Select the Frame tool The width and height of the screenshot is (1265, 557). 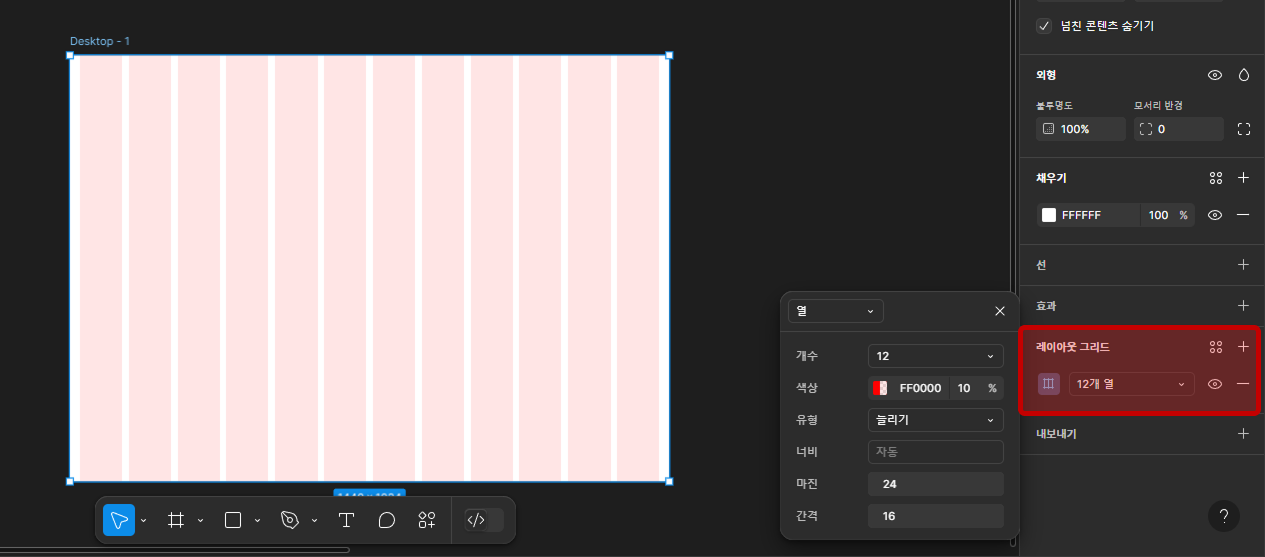pyautogui.click(x=176, y=520)
